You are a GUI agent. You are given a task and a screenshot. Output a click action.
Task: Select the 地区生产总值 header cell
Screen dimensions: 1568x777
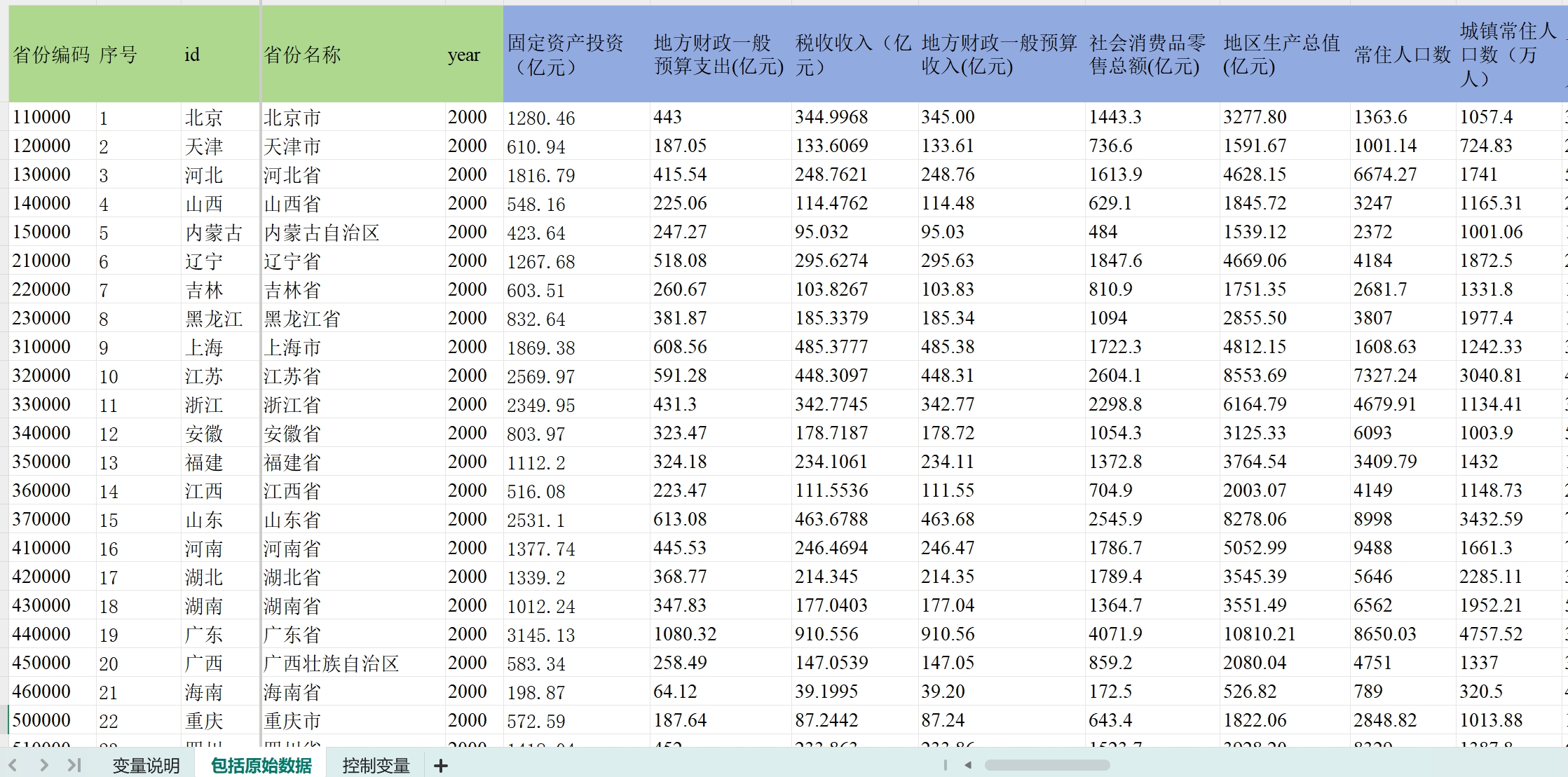[x=1283, y=55]
